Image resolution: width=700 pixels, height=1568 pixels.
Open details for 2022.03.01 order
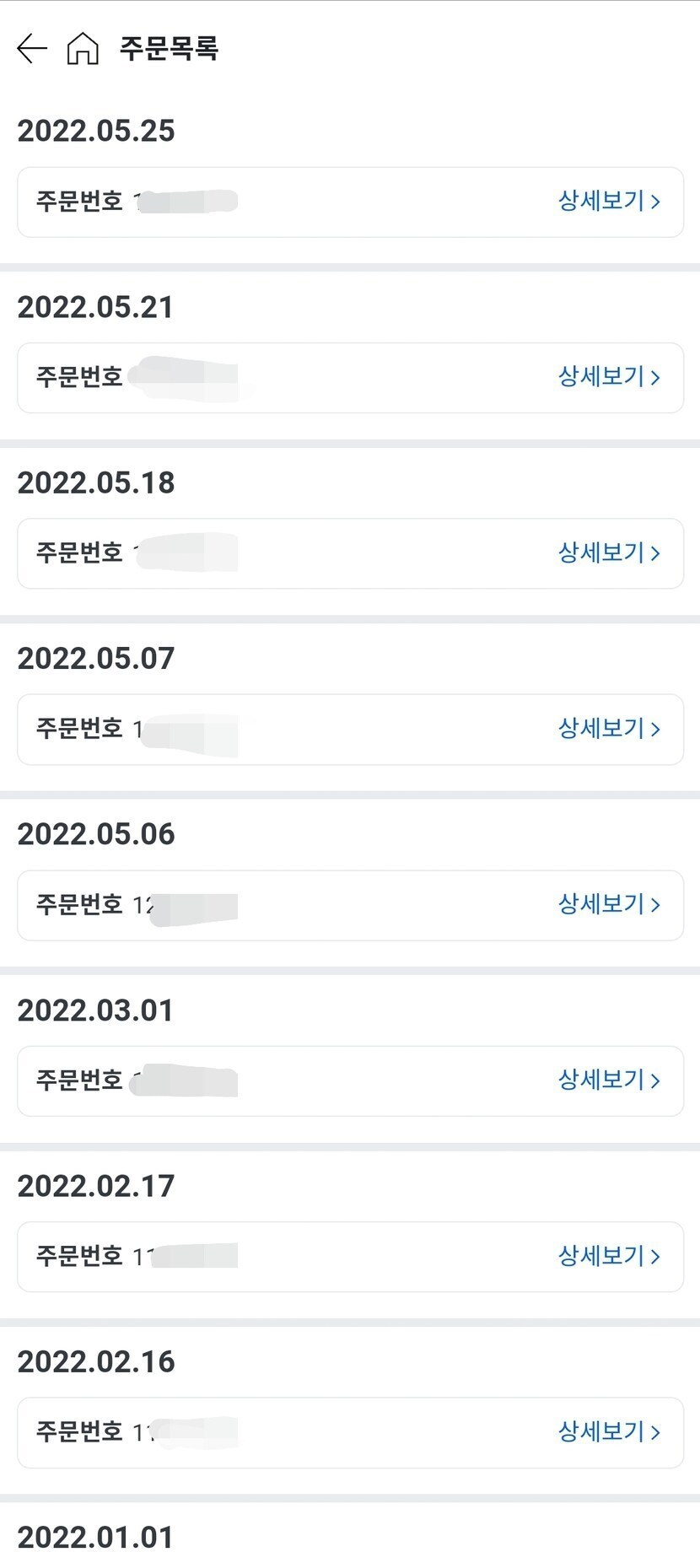(x=608, y=1080)
